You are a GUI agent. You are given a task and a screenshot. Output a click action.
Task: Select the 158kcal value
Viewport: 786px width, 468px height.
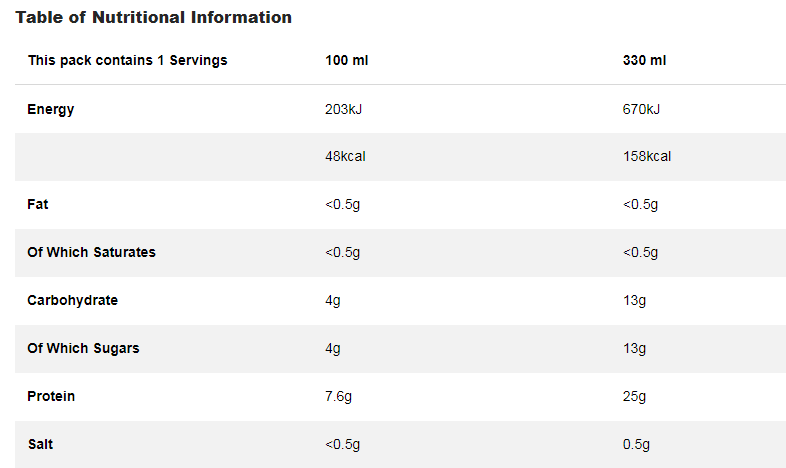pos(646,156)
